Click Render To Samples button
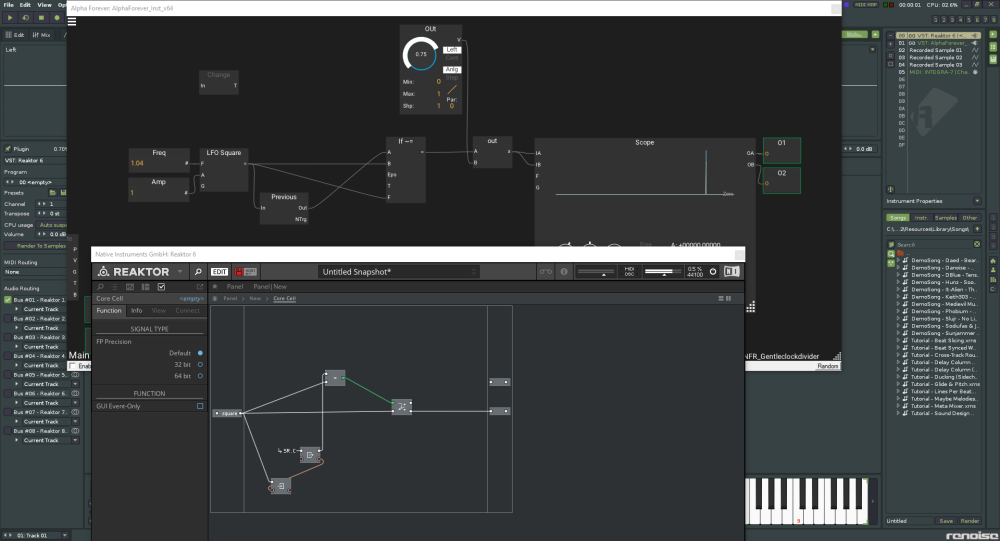 pyautogui.click(x=36, y=246)
